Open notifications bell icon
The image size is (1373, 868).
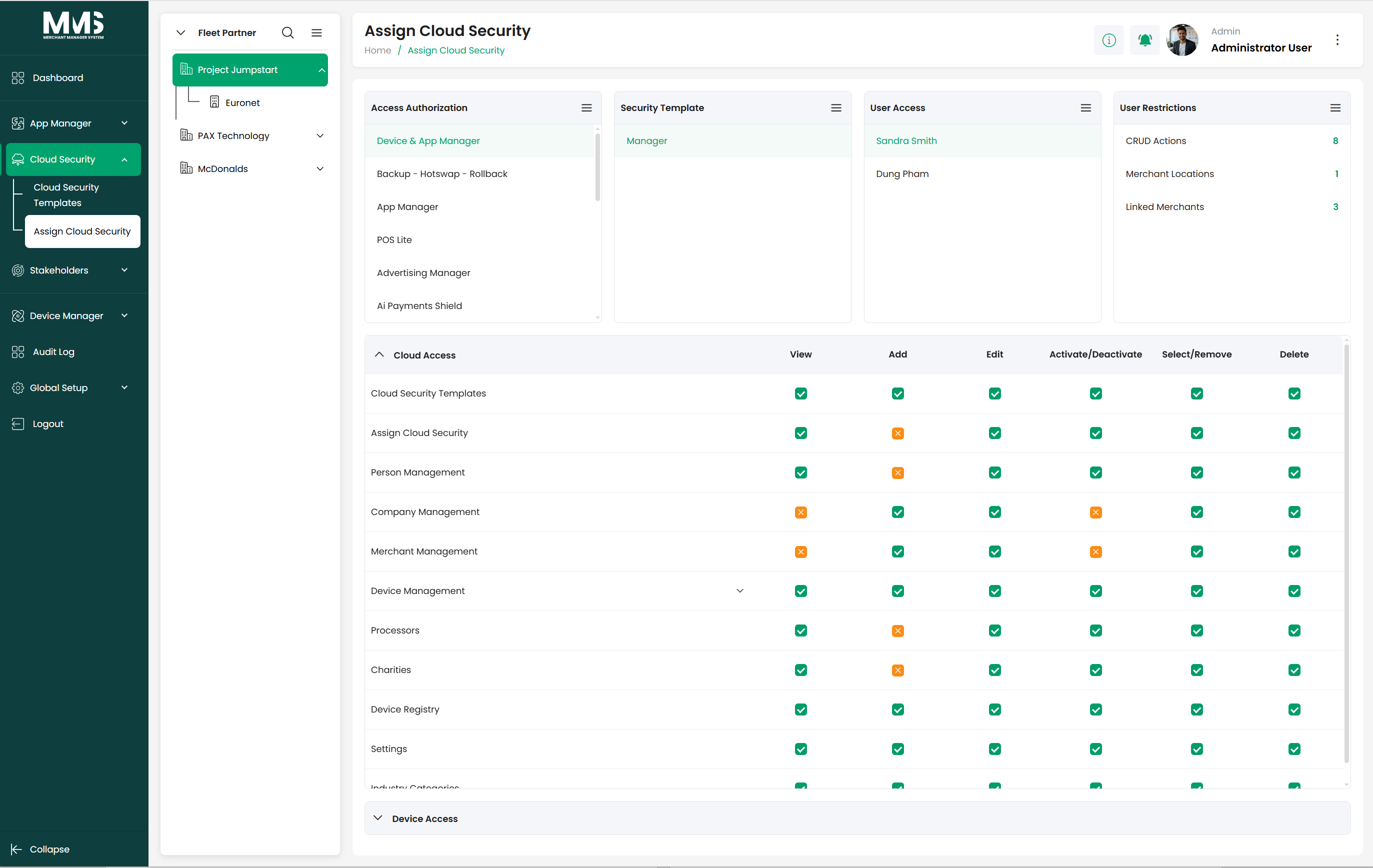click(1145, 40)
